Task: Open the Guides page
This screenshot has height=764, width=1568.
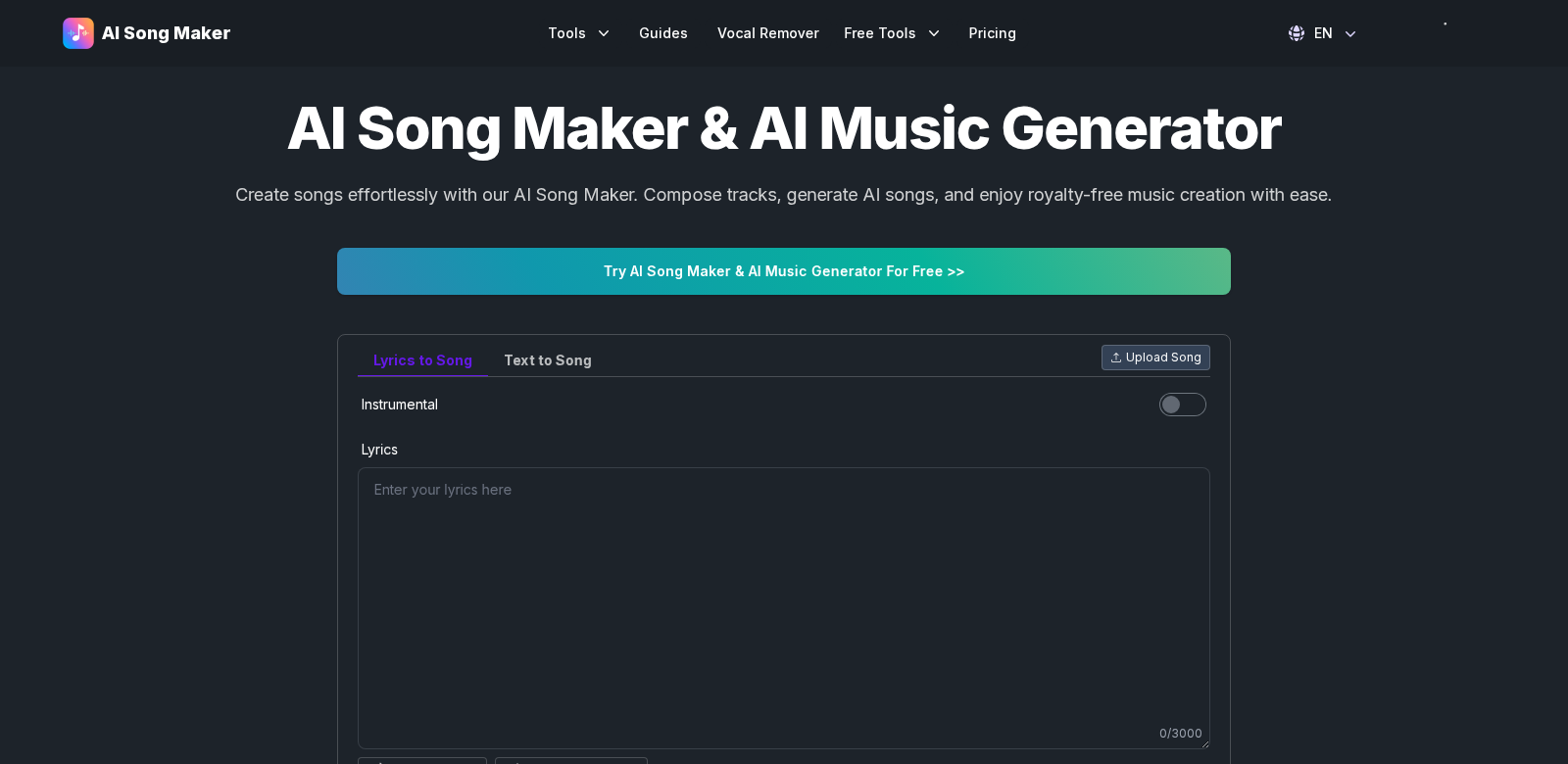Action: [663, 33]
